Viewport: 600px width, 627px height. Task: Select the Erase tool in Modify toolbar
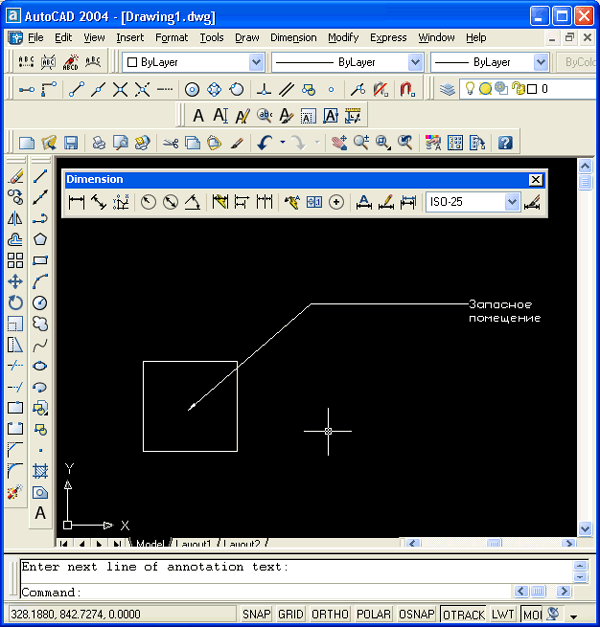click(x=15, y=176)
